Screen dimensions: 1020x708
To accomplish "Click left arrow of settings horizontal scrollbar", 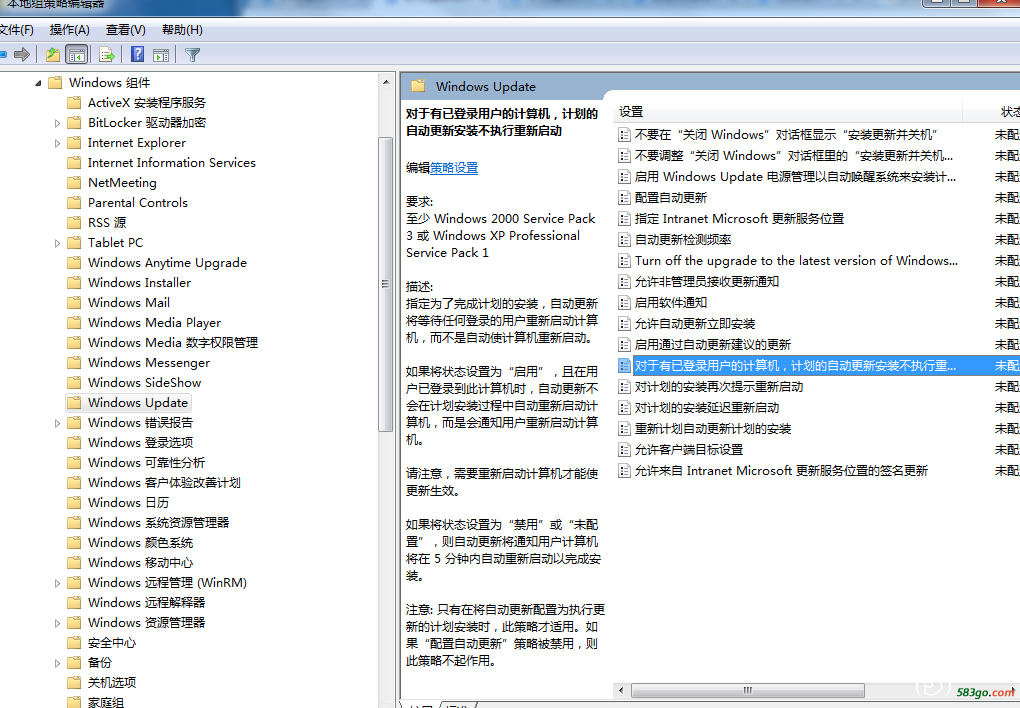I will [x=621, y=690].
